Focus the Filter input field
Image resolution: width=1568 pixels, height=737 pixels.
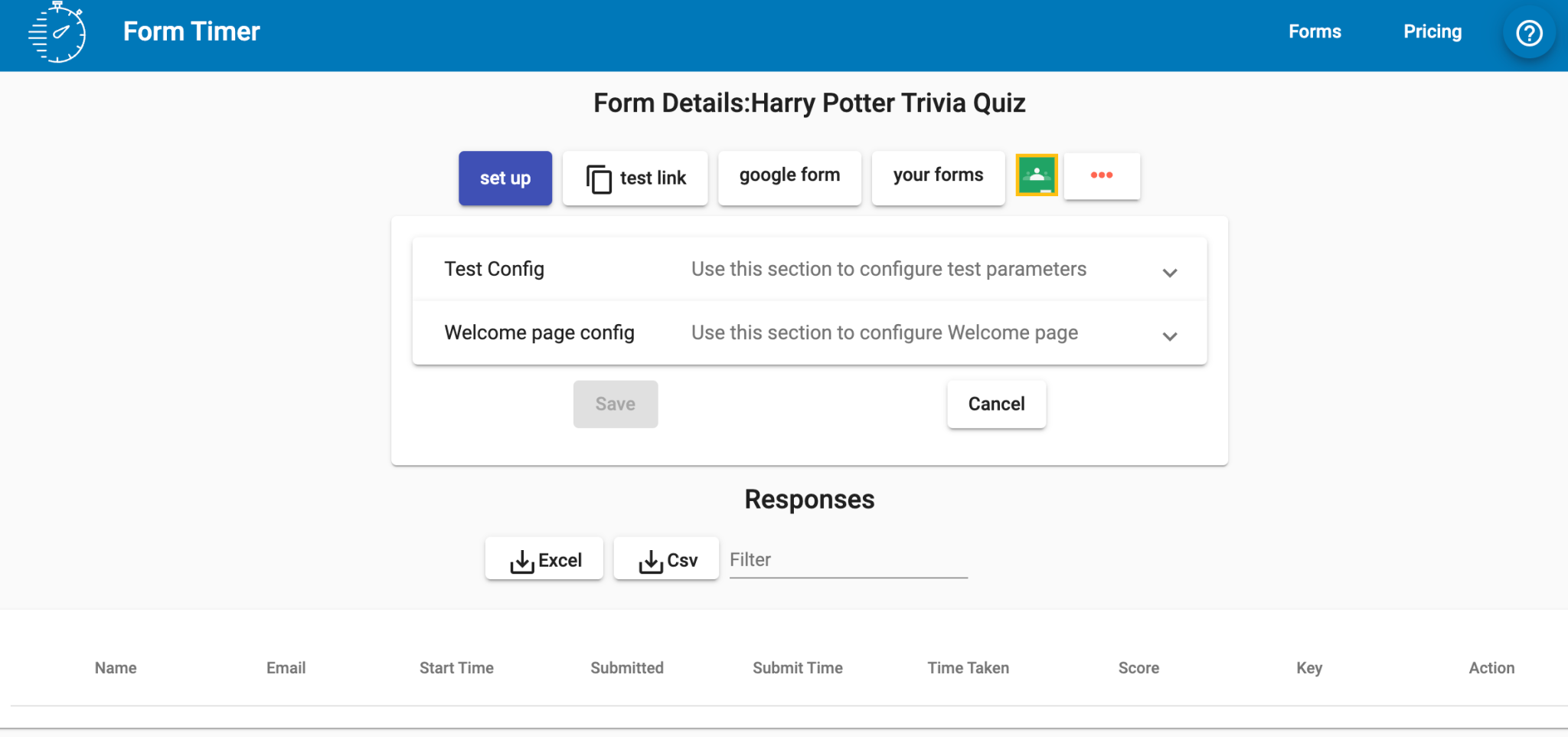(x=848, y=560)
